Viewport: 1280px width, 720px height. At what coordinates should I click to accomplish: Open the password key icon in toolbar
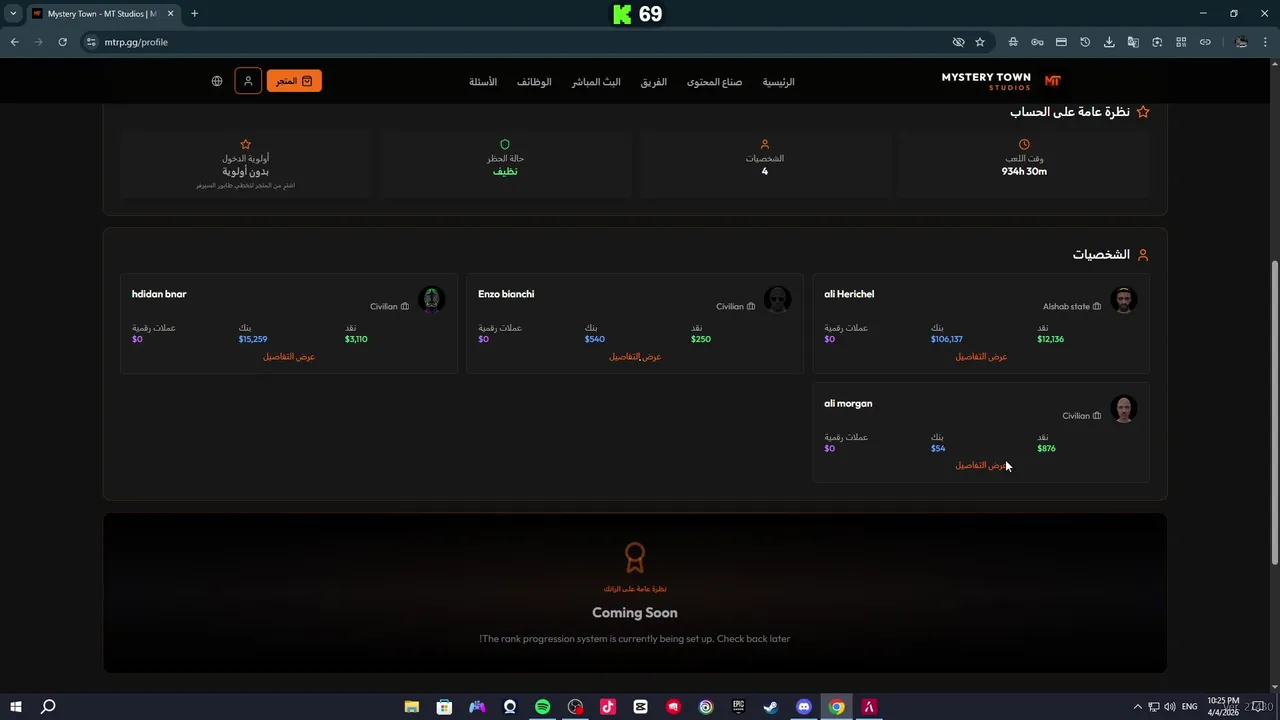(1037, 42)
